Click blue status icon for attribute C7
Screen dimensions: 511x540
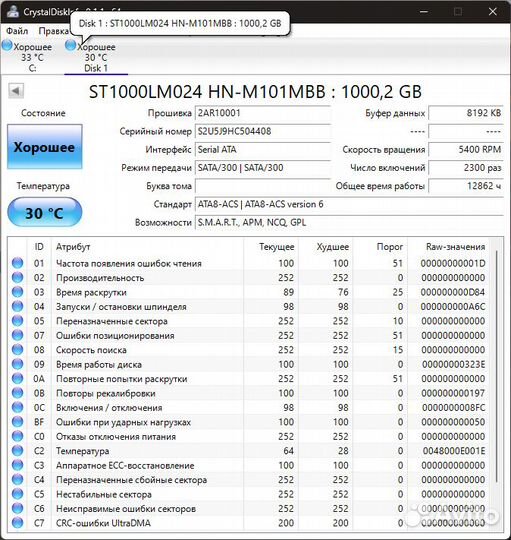(x=17, y=523)
